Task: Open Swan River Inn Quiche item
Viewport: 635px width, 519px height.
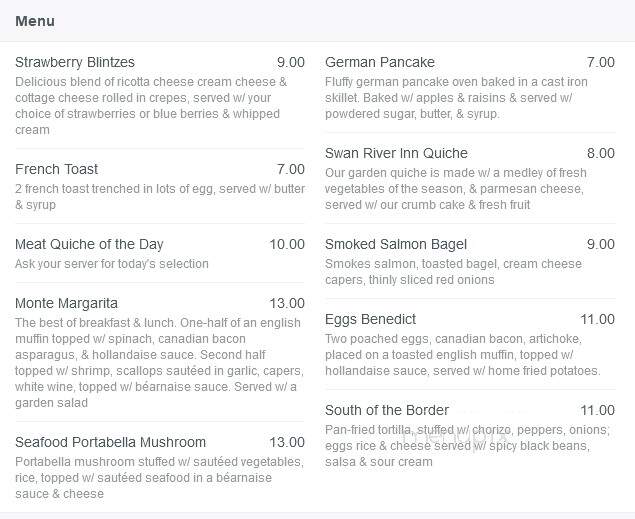Action: (x=396, y=153)
